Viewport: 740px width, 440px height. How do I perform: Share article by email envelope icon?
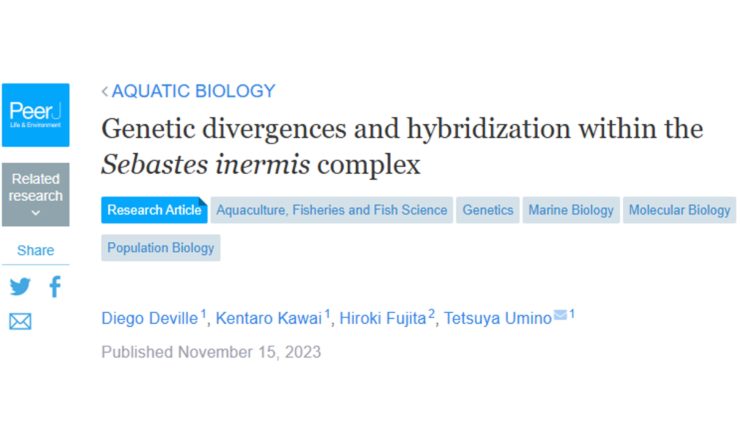[20, 321]
